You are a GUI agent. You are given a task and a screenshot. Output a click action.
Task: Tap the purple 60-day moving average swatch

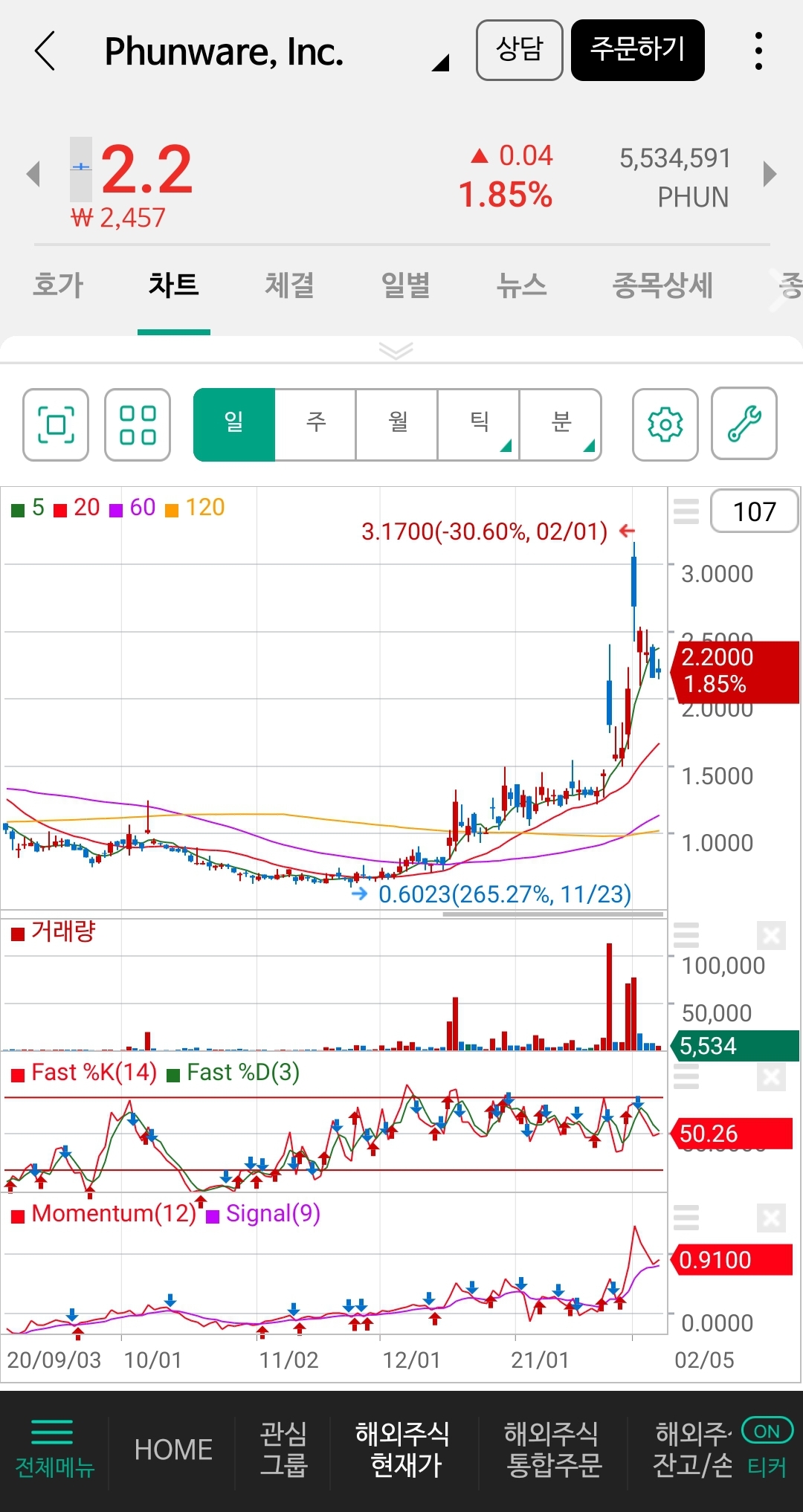click(x=116, y=510)
